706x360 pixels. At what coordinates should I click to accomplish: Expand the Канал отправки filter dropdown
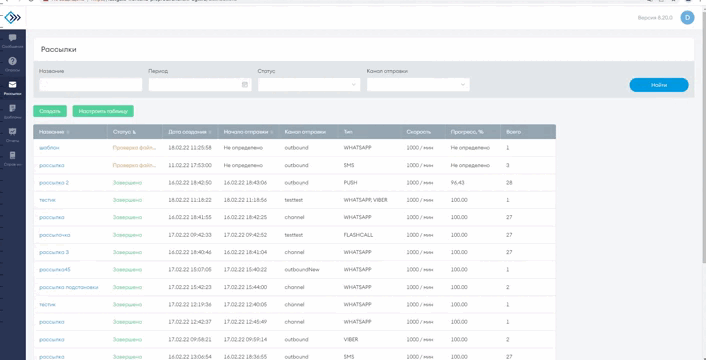coord(418,85)
